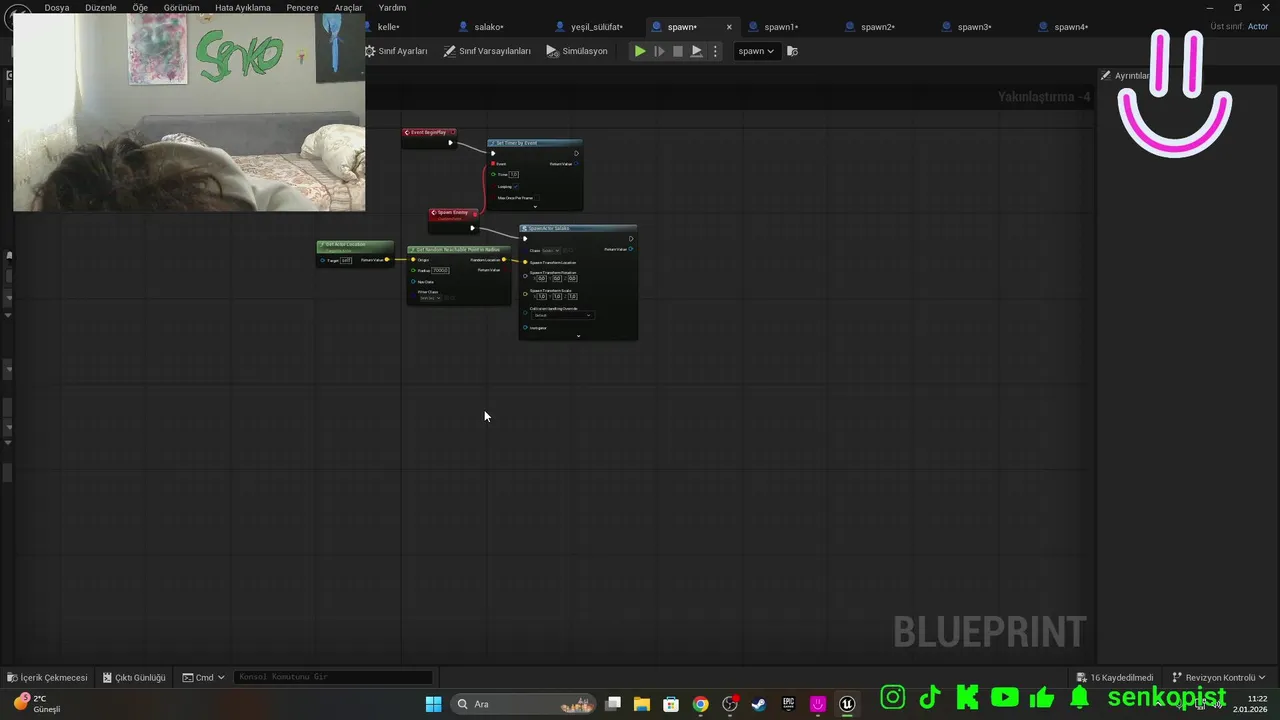Click the taskbar Ara search box
This screenshot has height=720, width=1280.
pyautogui.click(x=525, y=704)
